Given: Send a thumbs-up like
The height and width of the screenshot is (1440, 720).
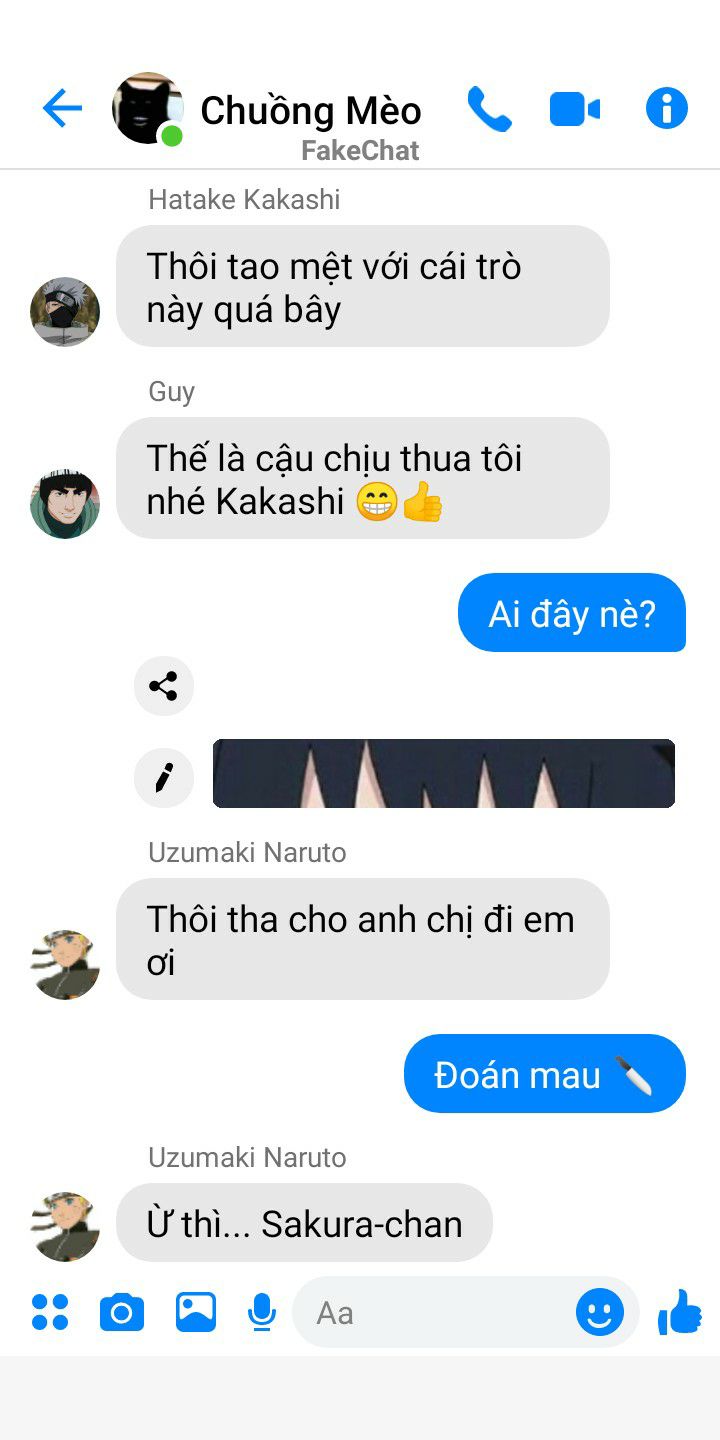Looking at the screenshot, I should [680, 1311].
